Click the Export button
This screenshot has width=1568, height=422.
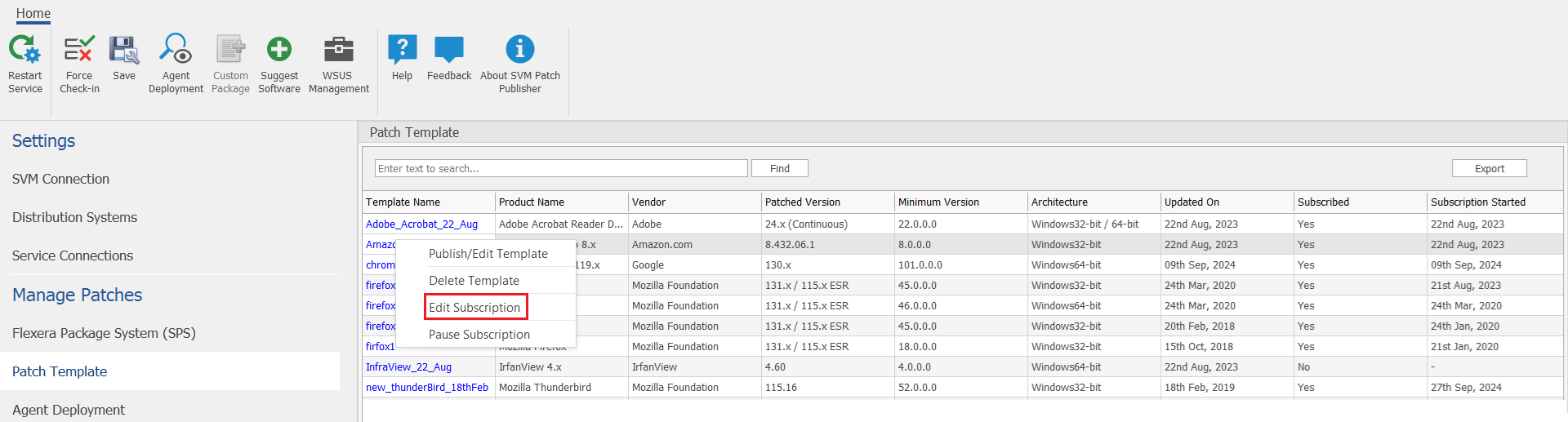1489,168
